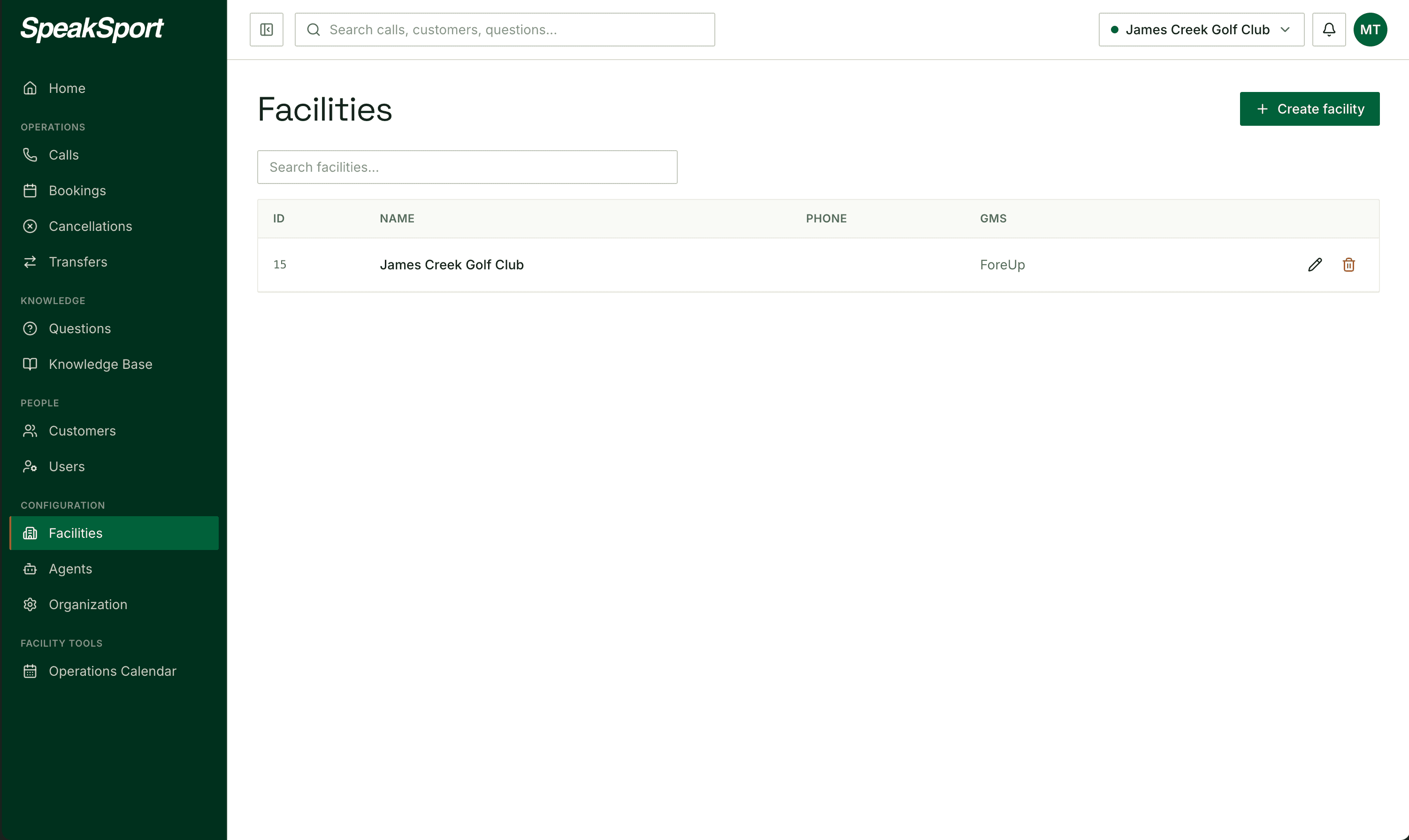
Task: Click the PHONE column header
Action: 826,219
